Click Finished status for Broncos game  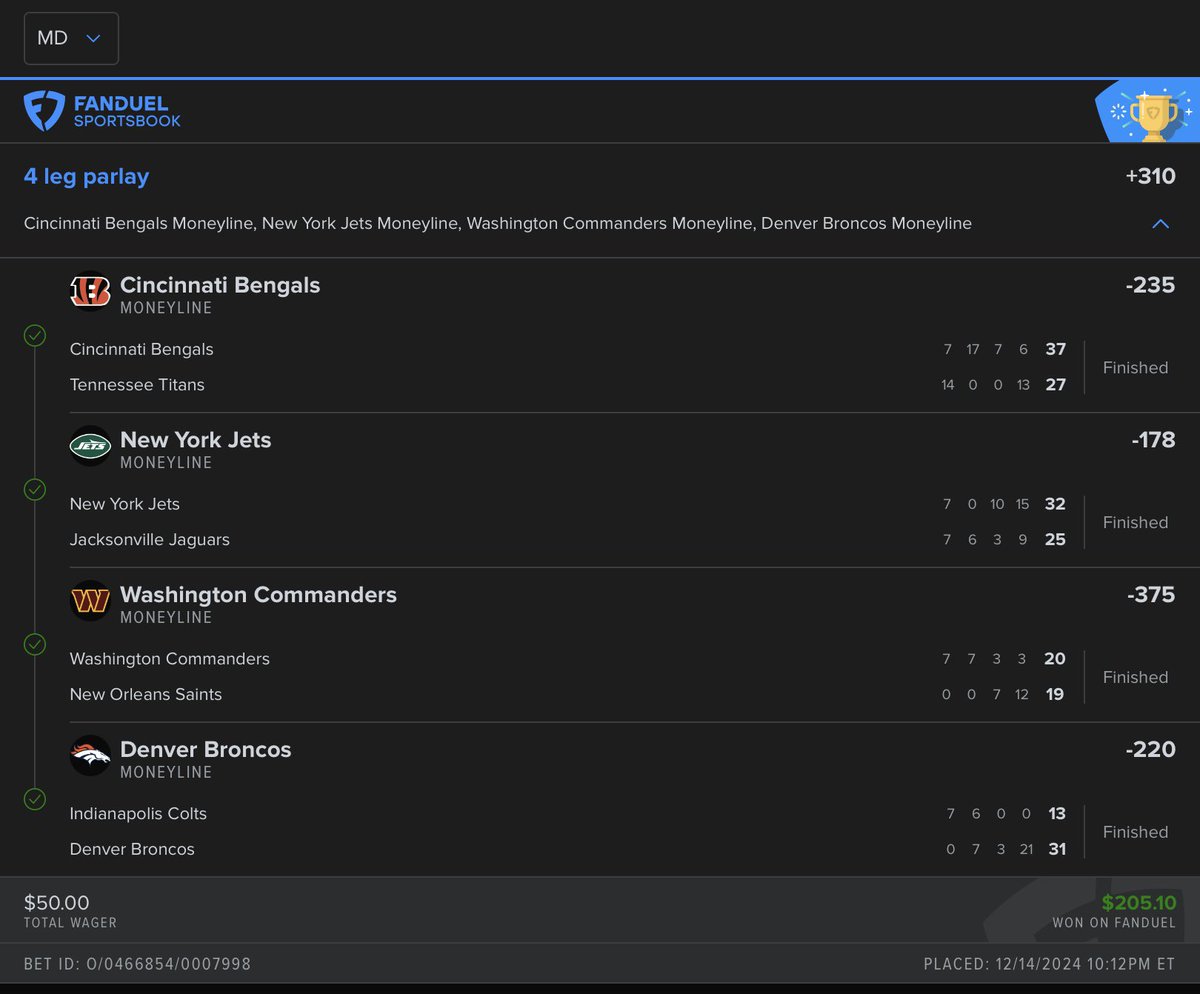(1135, 832)
